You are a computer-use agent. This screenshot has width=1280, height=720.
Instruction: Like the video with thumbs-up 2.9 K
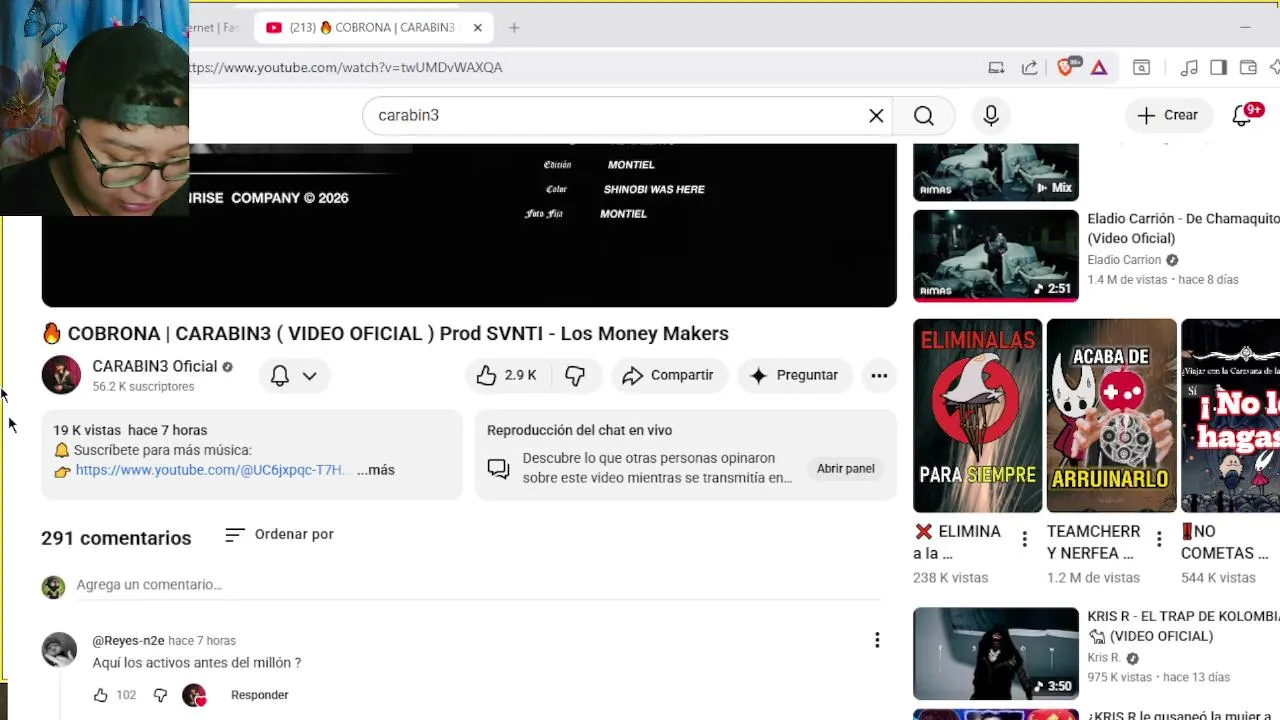tap(508, 375)
